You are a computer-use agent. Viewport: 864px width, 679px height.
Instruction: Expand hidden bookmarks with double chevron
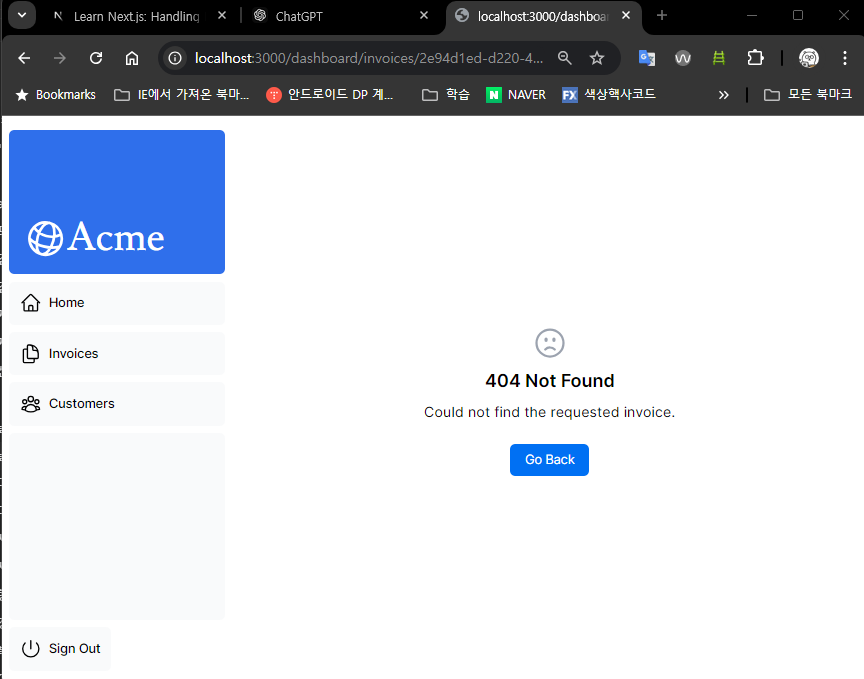pos(723,95)
